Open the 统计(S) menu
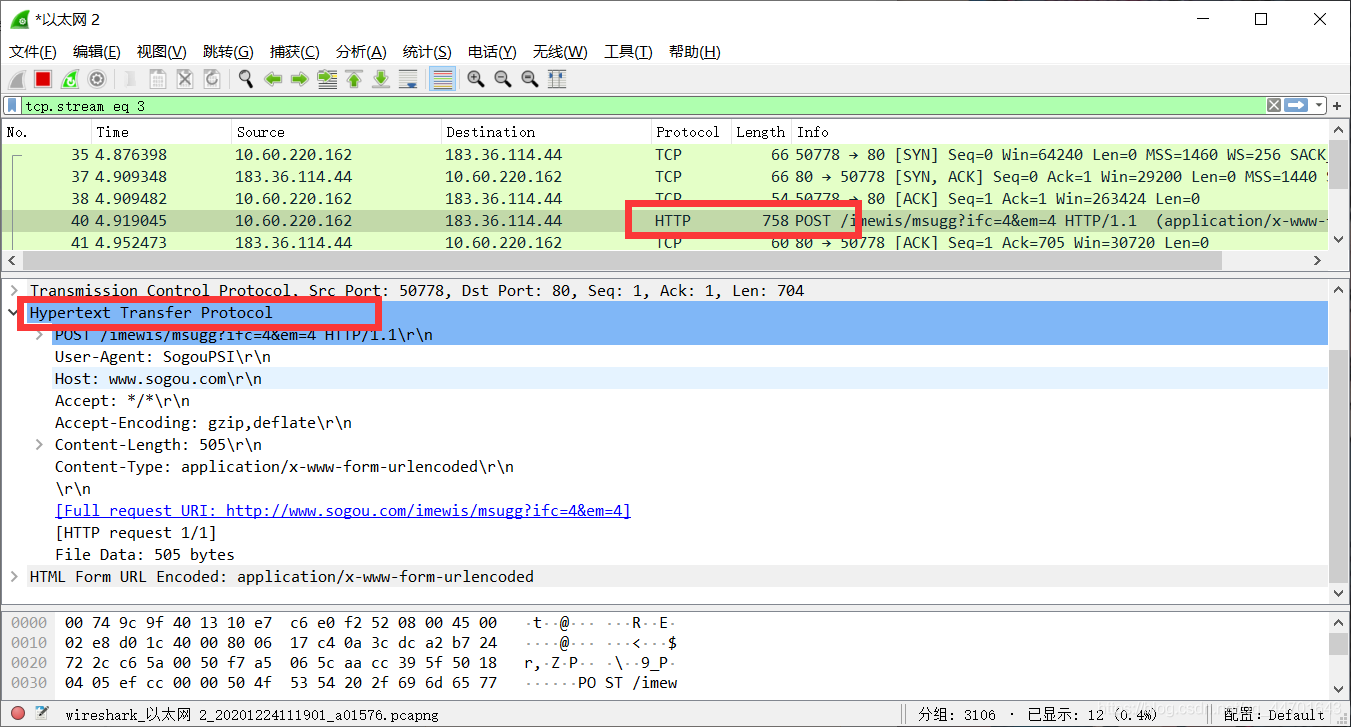Image resolution: width=1351 pixels, height=727 pixels. (427, 52)
